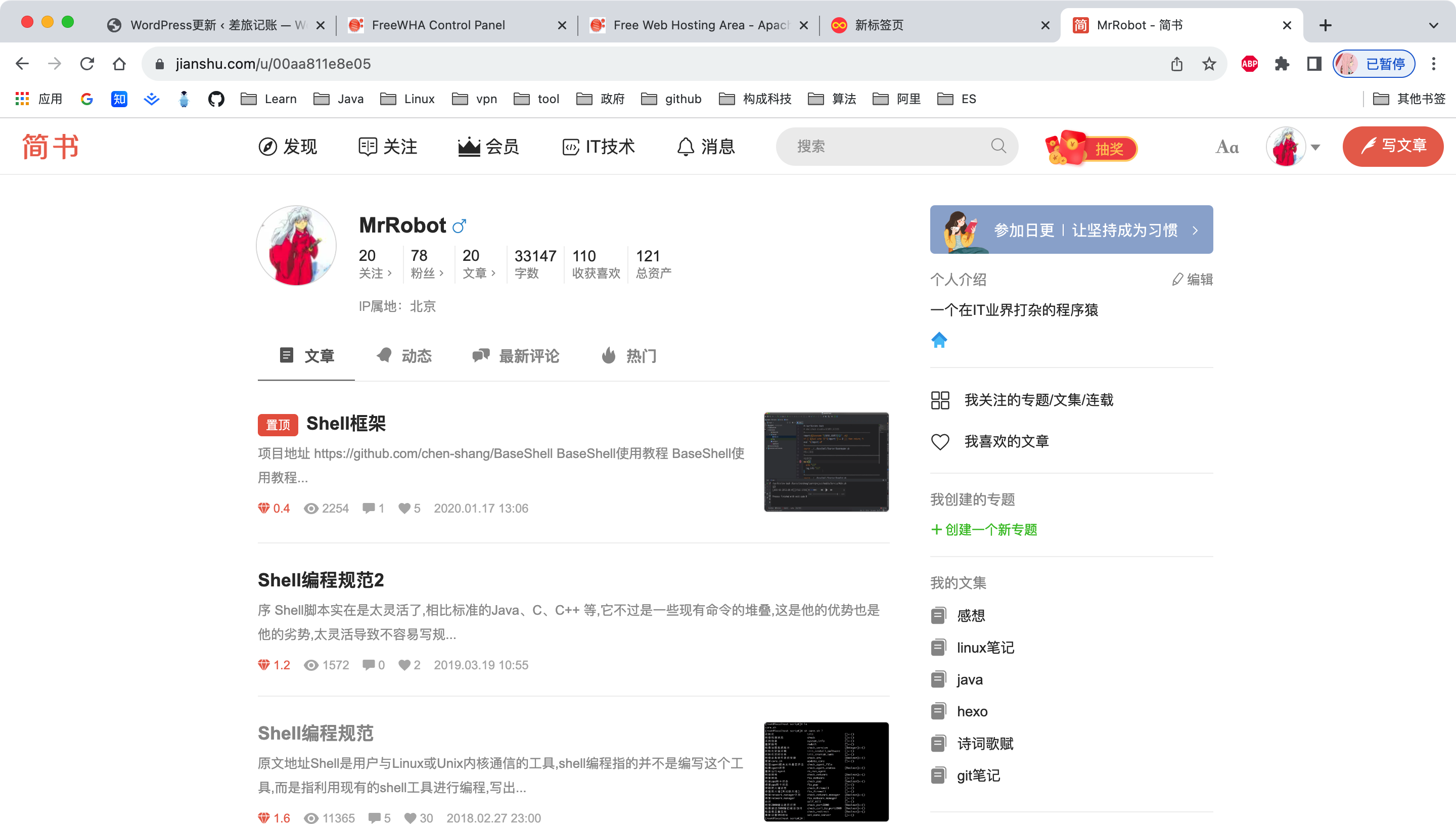Bookmark this page with the star icon
Image resolution: width=1456 pixels, height=824 pixels.
(x=1209, y=64)
